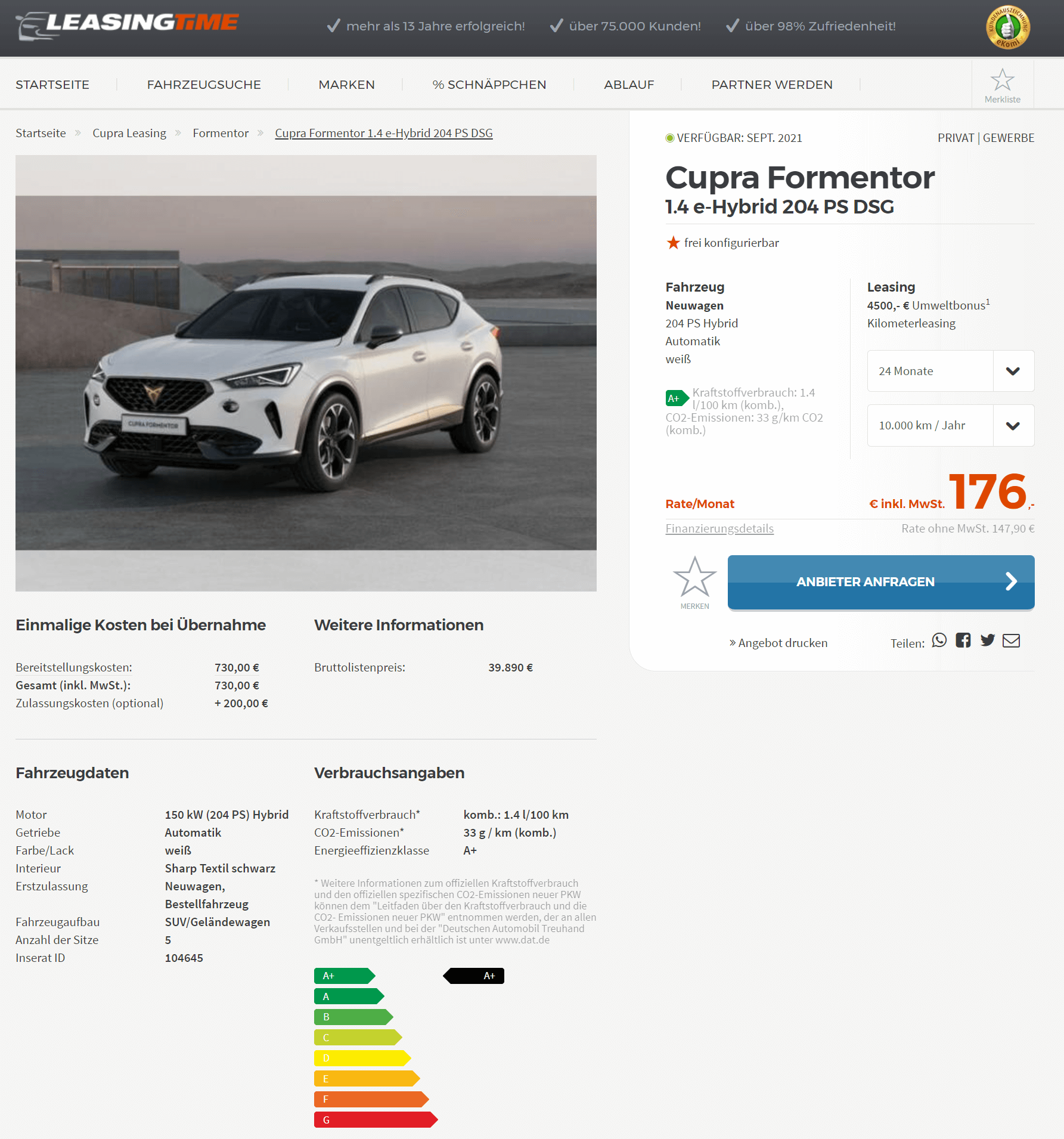Open the 24 Monate duration dropdown
Image resolution: width=1064 pixels, height=1139 pixels.
coord(951,371)
